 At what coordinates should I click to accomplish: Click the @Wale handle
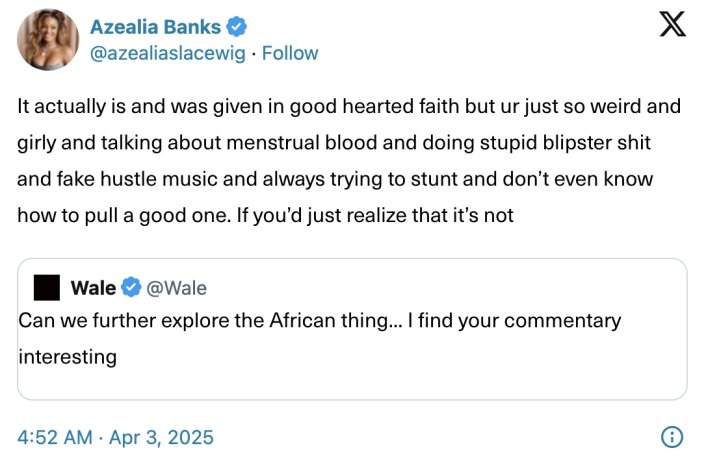coord(177,288)
